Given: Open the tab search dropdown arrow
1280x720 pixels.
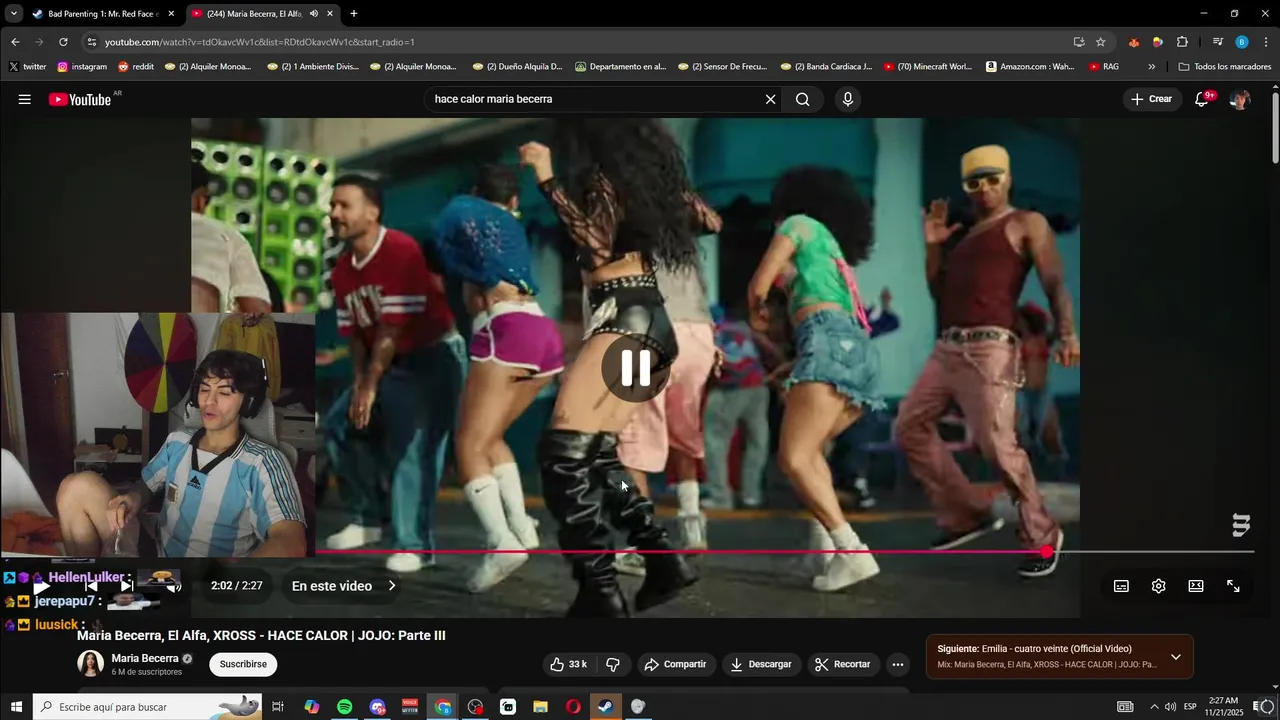Looking at the screenshot, I should tap(13, 14).
